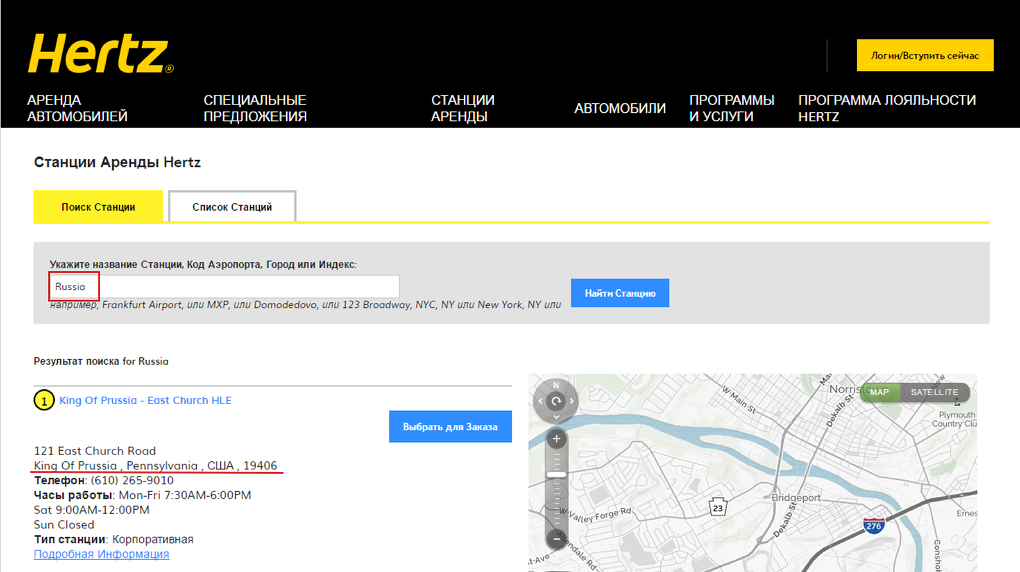
Task: Open King Of Prussia - East Church HLE link
Action: [145, 400]
